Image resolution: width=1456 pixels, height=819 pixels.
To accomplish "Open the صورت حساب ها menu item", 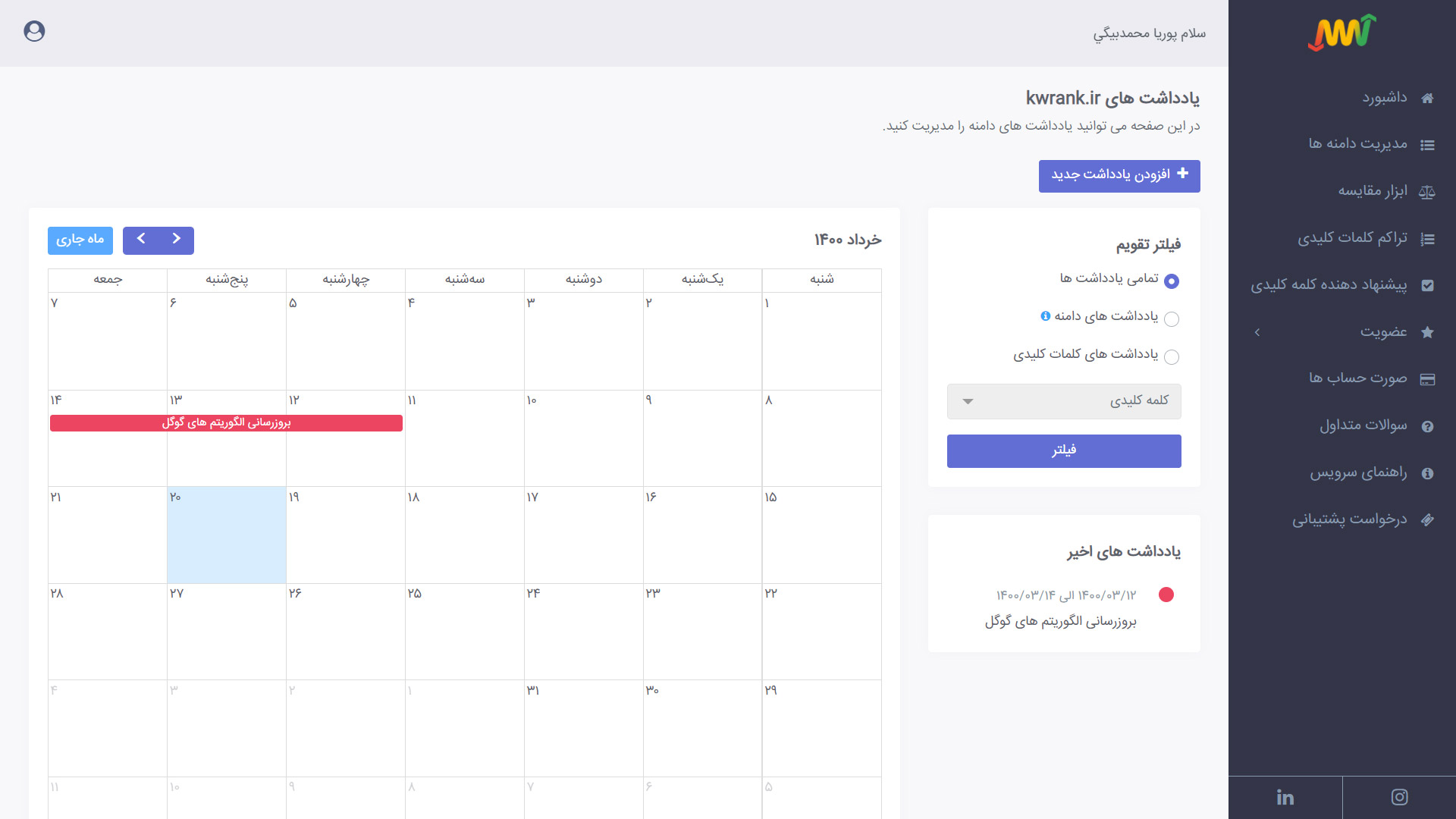I will (1342, 378).
